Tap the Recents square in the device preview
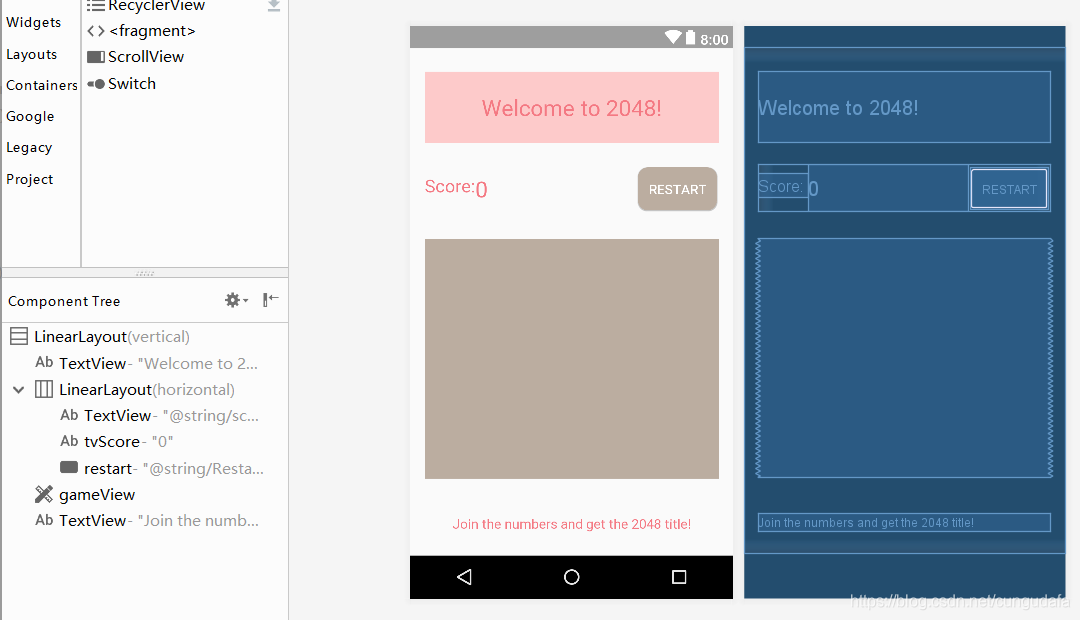The height and width of the screenshot is (620, 1080). click(679, 576)
